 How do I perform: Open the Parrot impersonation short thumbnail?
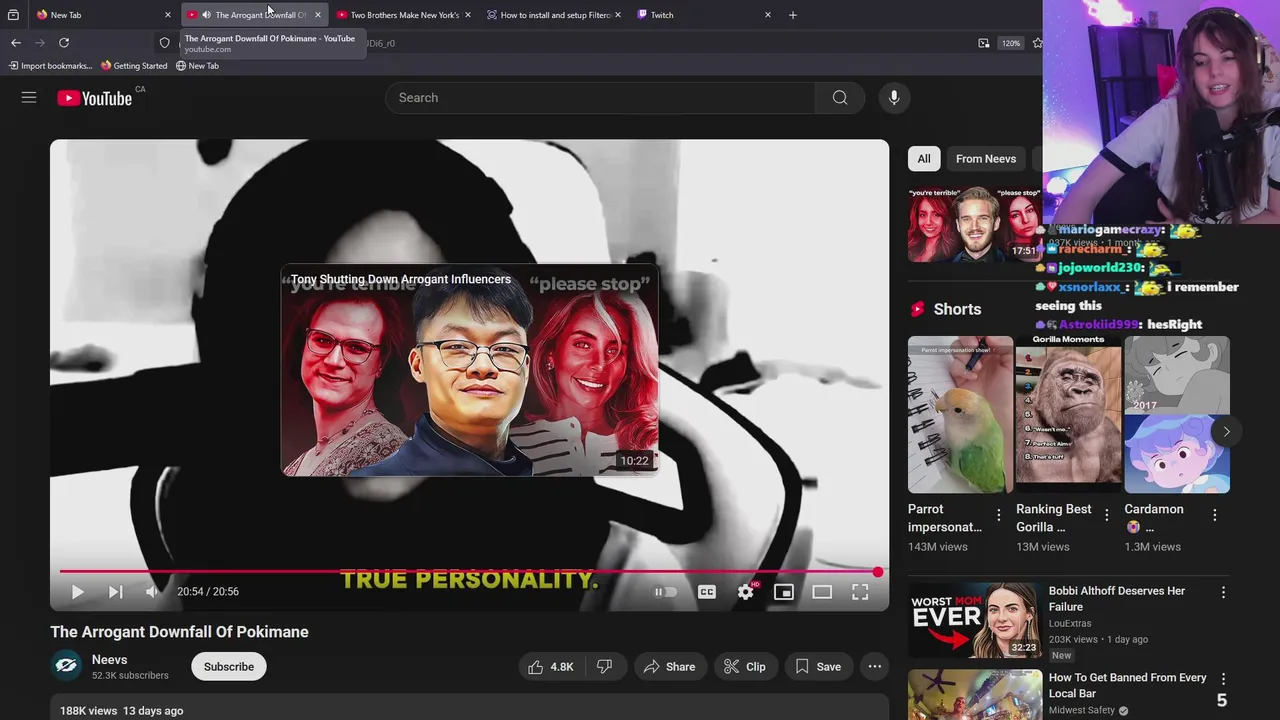click(x=960, y=415)
